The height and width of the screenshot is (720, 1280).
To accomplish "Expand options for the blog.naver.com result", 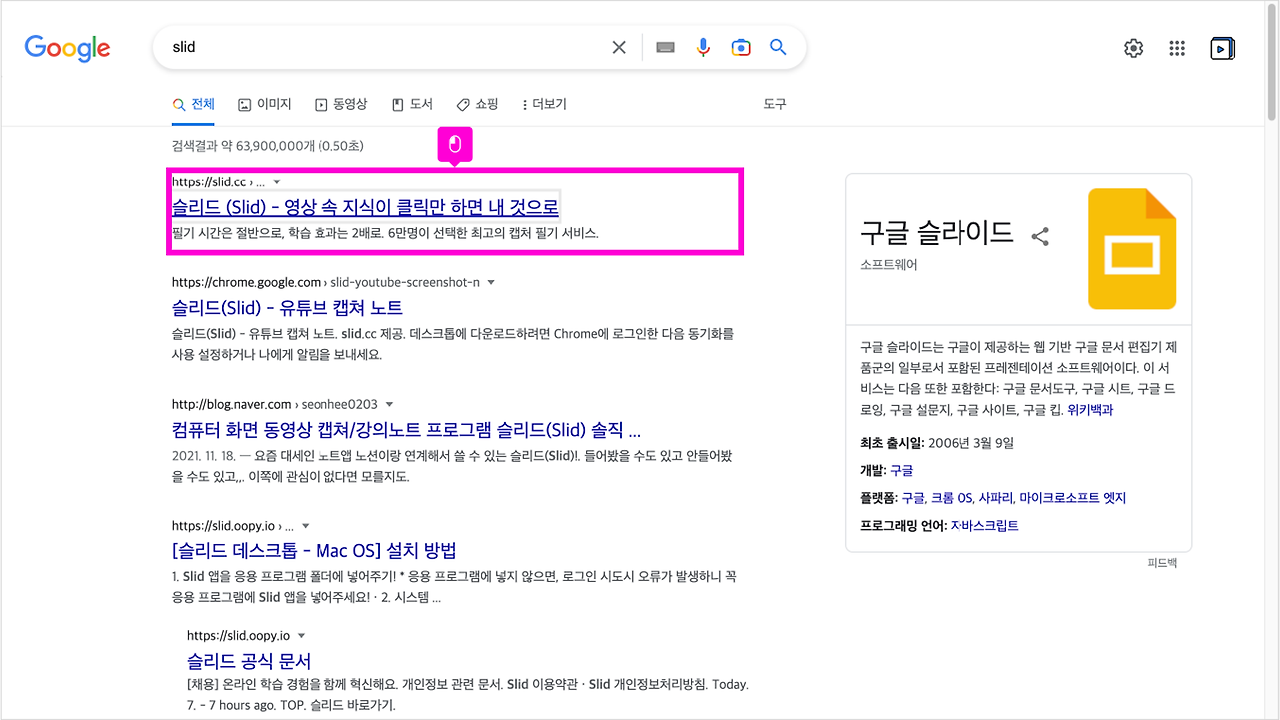I will 389,404.
